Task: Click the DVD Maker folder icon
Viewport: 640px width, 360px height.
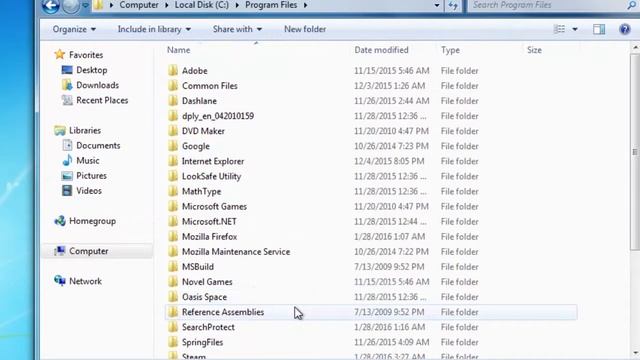Action: pyautogui.click(x=173, y=131)
